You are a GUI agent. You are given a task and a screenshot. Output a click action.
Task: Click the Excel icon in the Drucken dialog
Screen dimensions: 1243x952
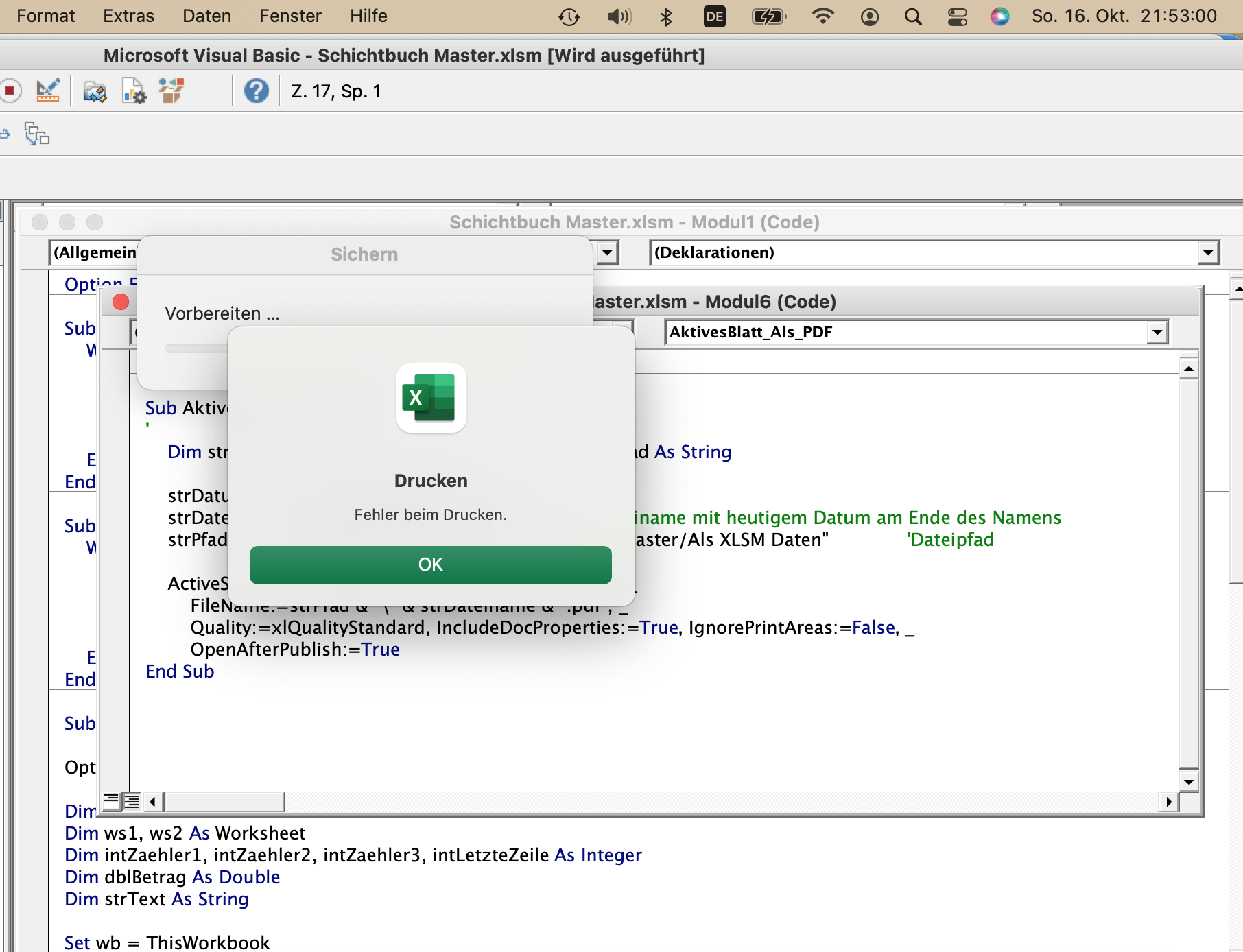click(431, 398)
